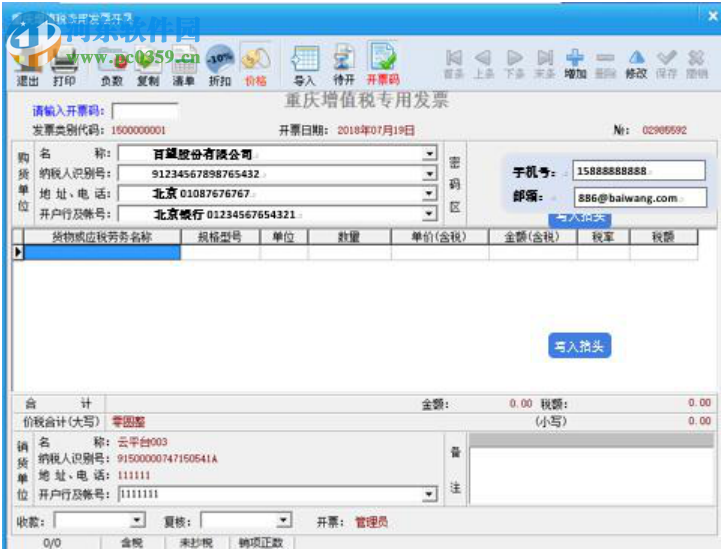
Task: Add a row with 增加 plus icon
Action: tap(575, 64)
